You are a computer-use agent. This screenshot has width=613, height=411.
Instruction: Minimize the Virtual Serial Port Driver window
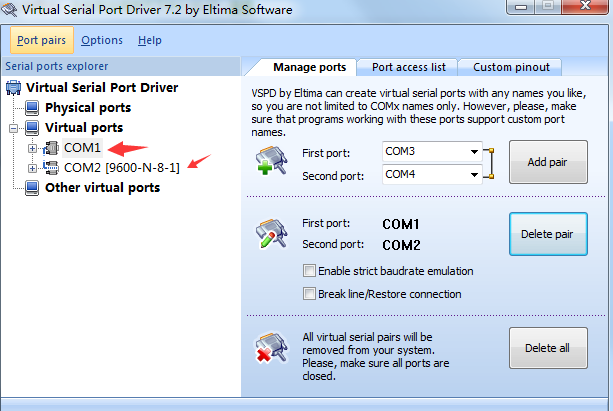coord(521,6)
